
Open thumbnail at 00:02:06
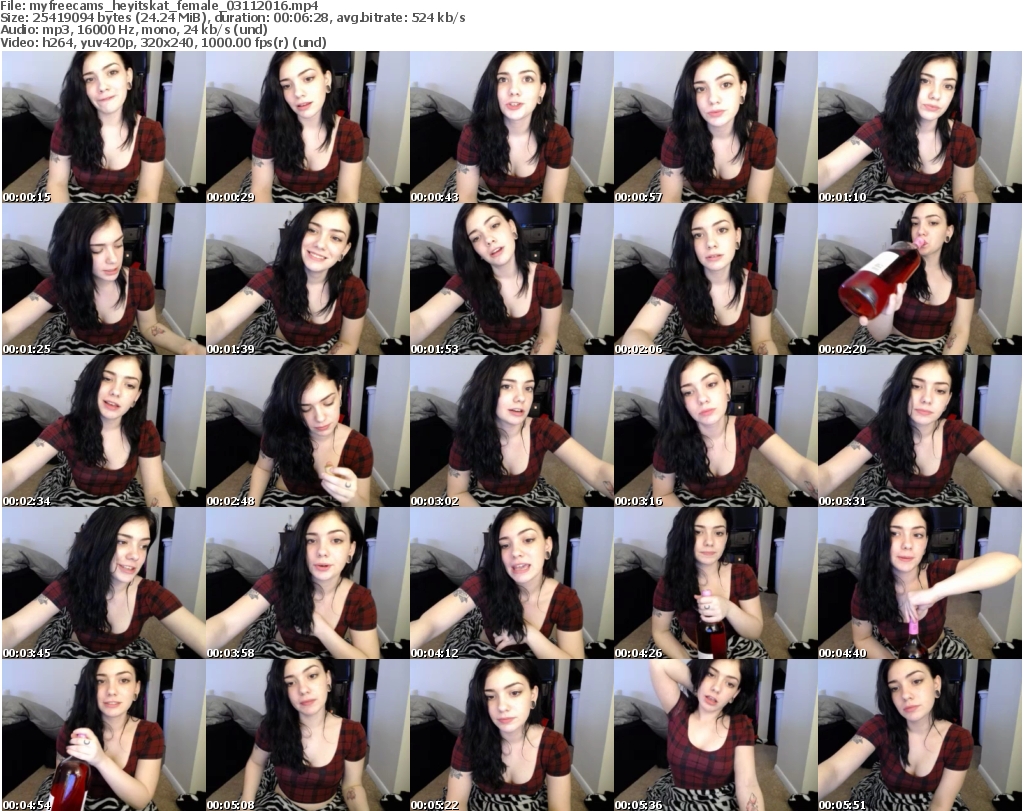click(716, 279)
